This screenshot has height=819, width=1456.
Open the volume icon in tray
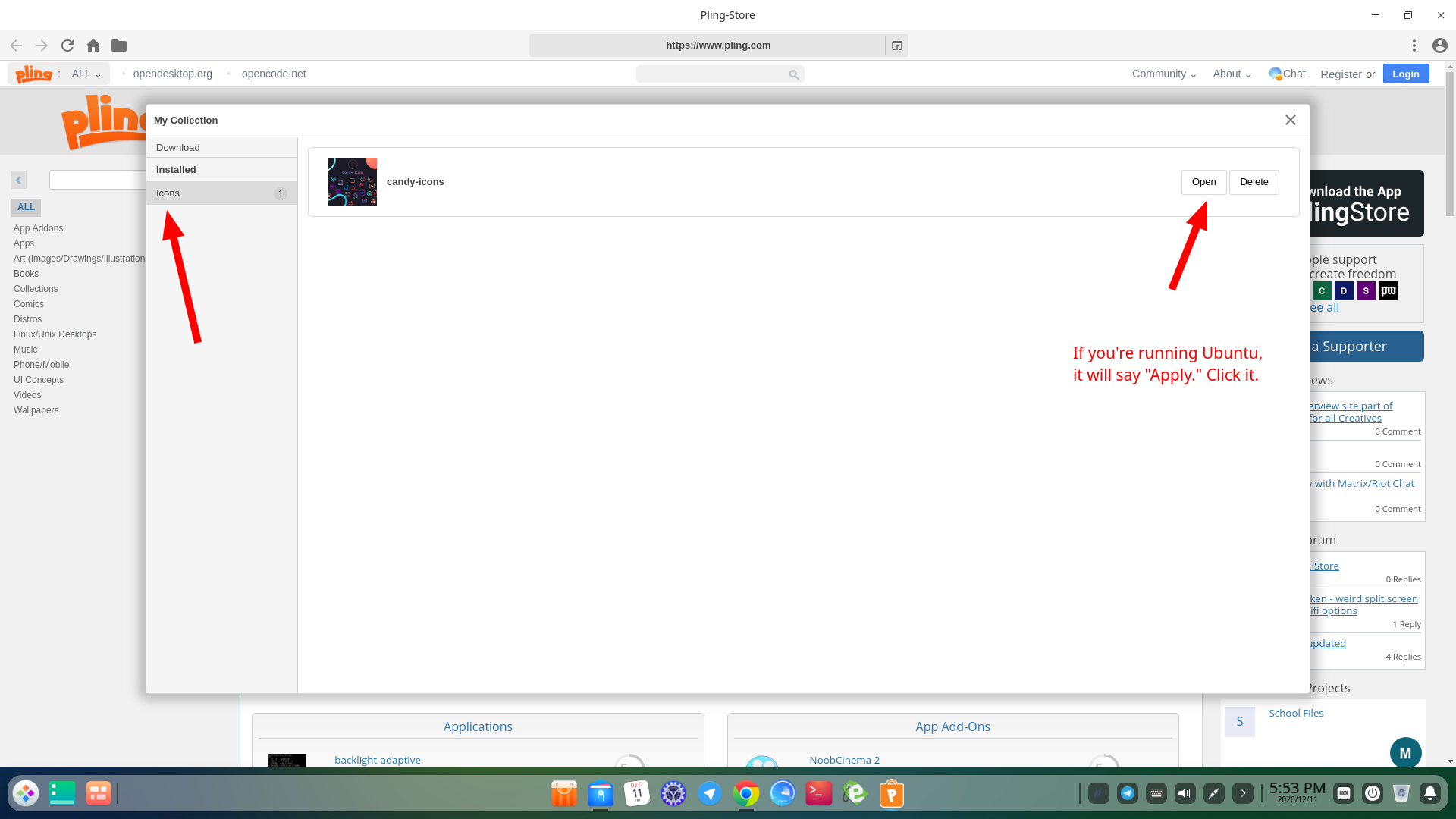tap(1185, 793)
